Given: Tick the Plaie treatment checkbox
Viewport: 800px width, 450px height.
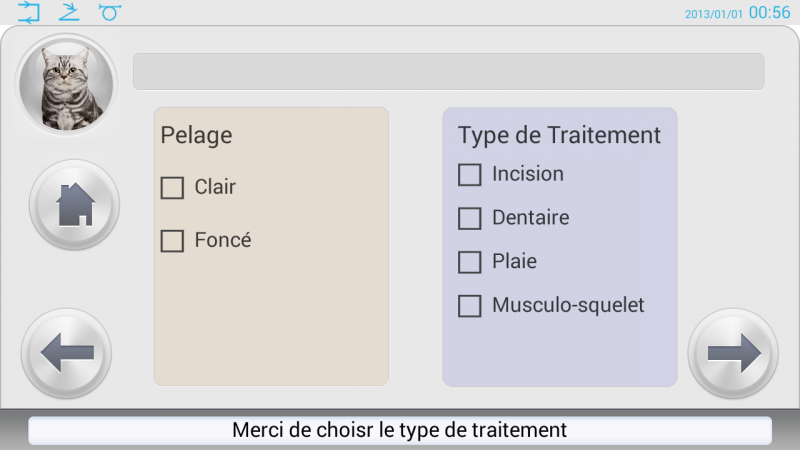Looking at the screenshot, I should point(469,262).
